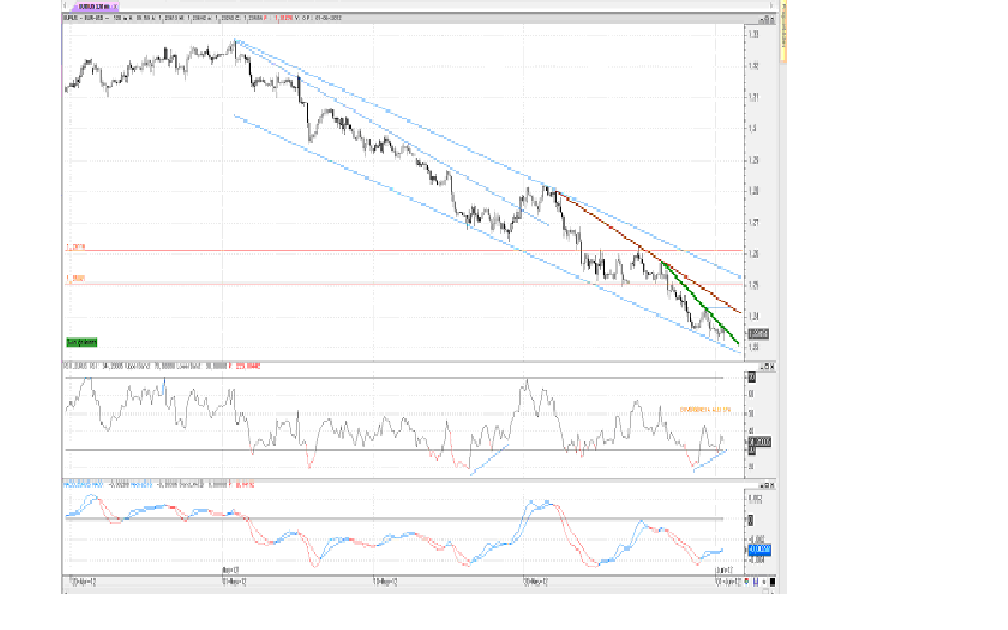Click the lower red horizontal level label
Screen dimensions: 1008x630
(76, 278)
